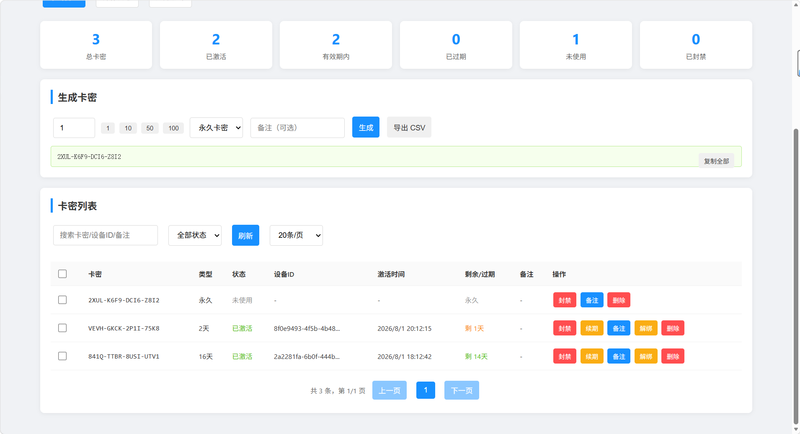Click the 已激活 activated stat card
The width and height of the screenshot is (800, 434).
click(216, 45)
